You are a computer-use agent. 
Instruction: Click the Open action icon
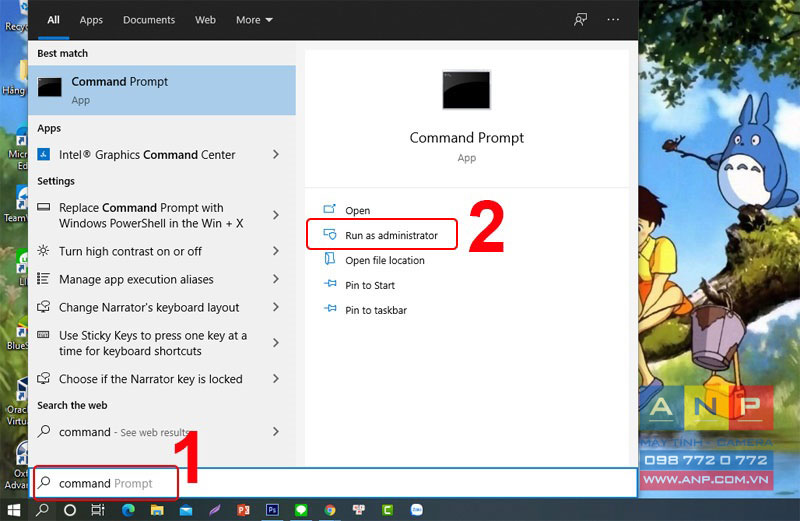pyautogui.click(x=330, y=209)
